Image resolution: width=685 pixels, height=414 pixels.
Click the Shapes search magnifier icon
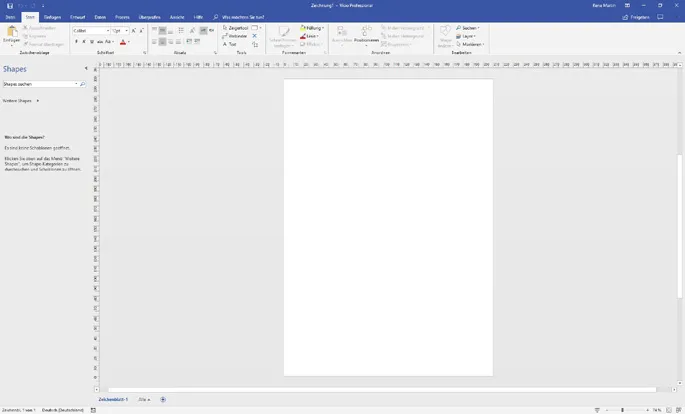point(82,85)
